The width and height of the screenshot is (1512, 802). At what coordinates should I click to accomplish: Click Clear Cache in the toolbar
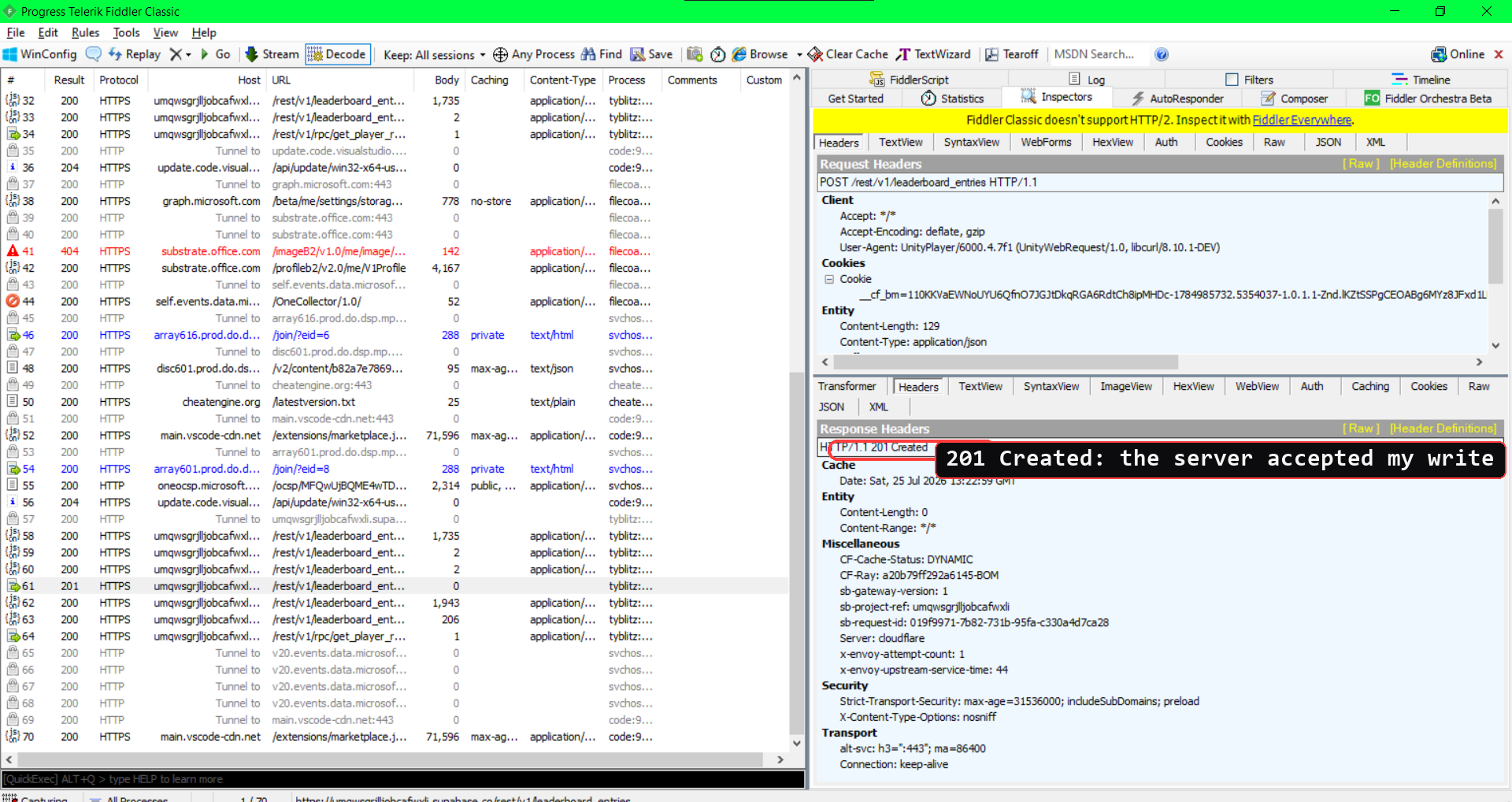[848, 54]
